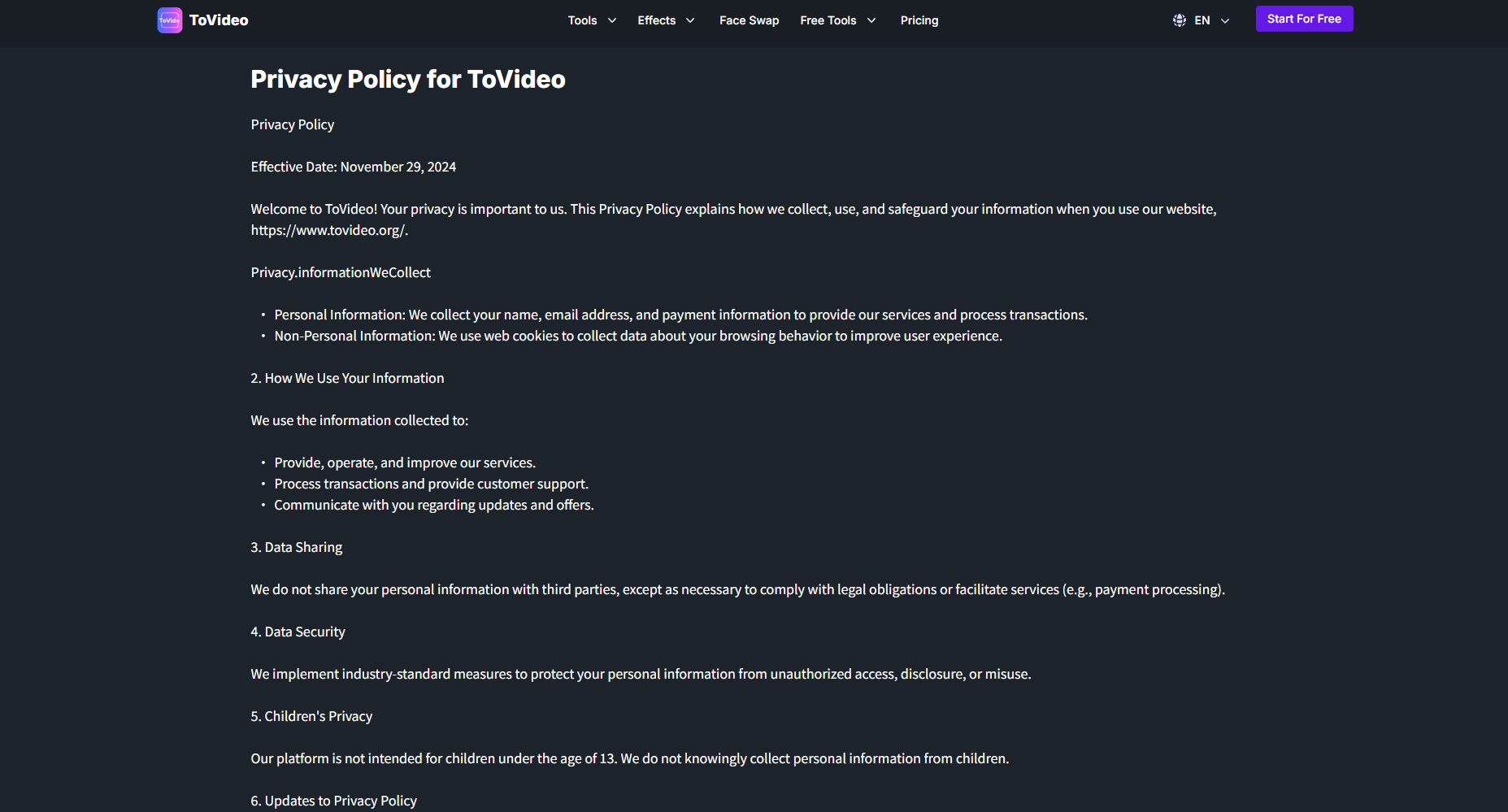This screenshot has height=812, width=1508.
Task: Open the Effects menu
Action: click(656, 20)
